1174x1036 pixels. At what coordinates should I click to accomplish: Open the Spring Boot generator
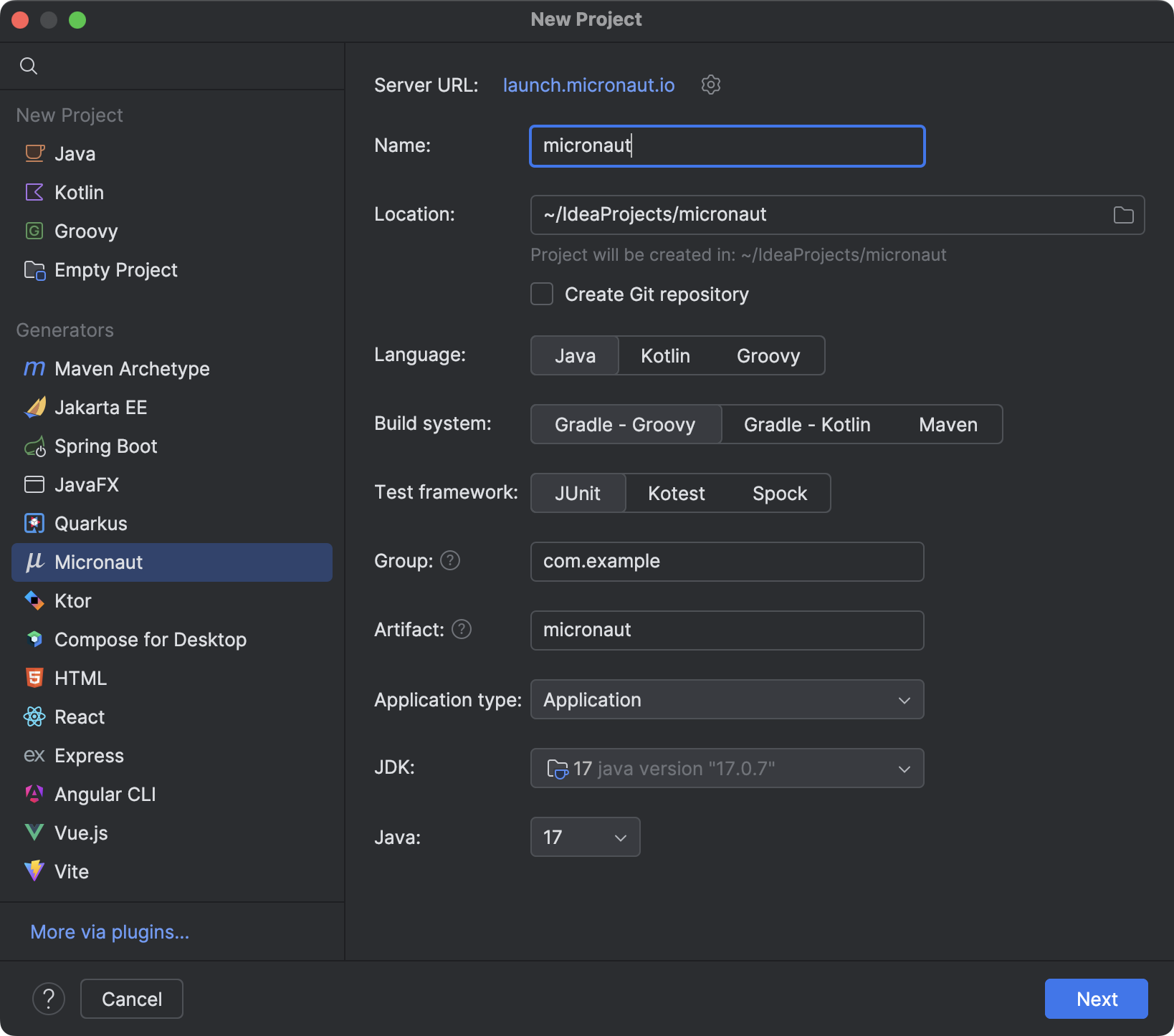click(x=105, y=446)
